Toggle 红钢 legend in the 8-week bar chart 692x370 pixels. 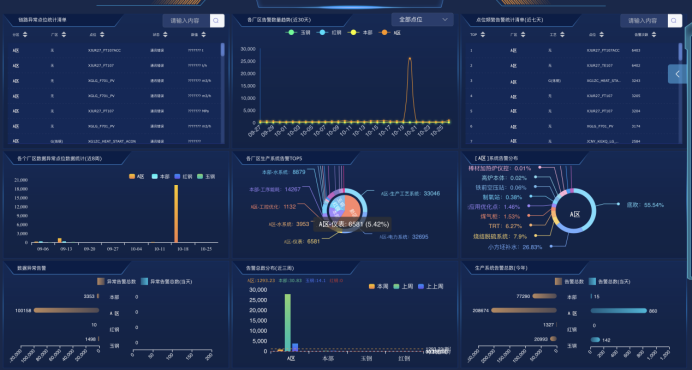pyautogui.click(x=184, y=177)
